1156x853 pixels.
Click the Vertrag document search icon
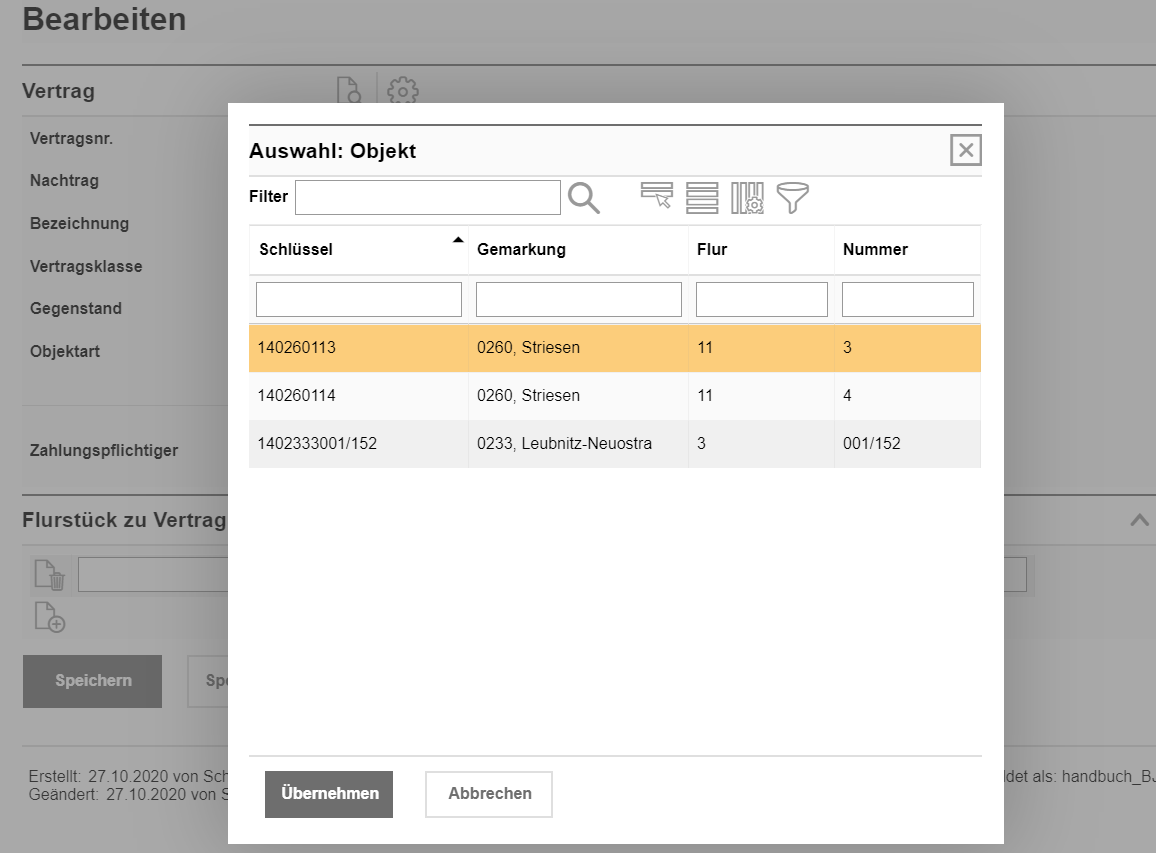coord(349,91)
